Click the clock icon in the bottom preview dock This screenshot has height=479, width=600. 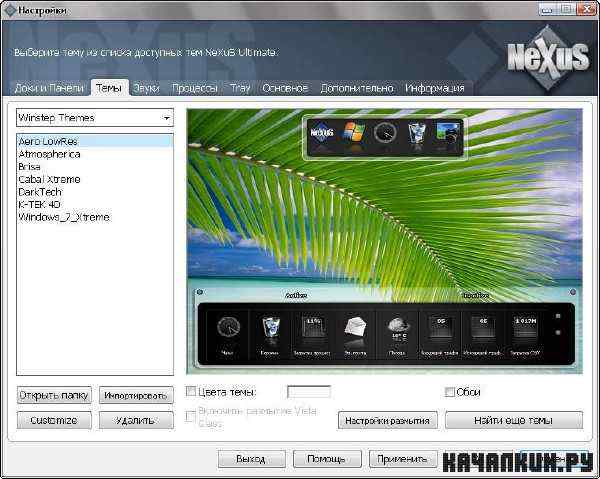pyautogui.click(x=228, y=327)
